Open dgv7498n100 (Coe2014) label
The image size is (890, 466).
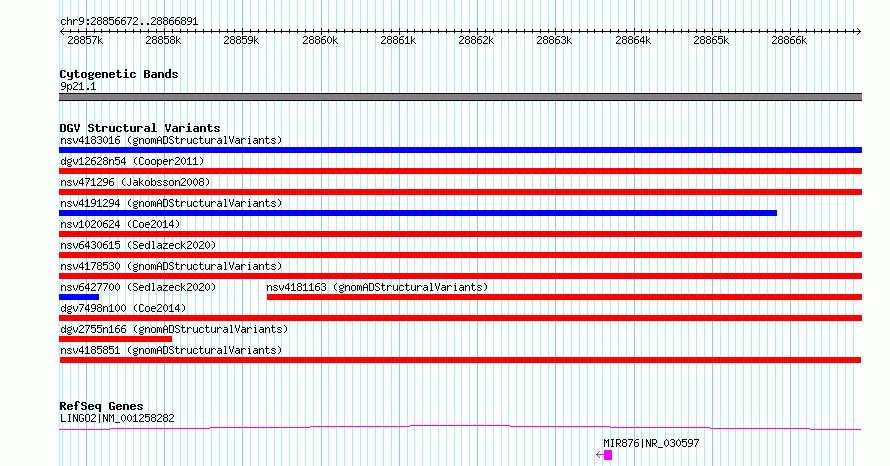click(123, 308)
